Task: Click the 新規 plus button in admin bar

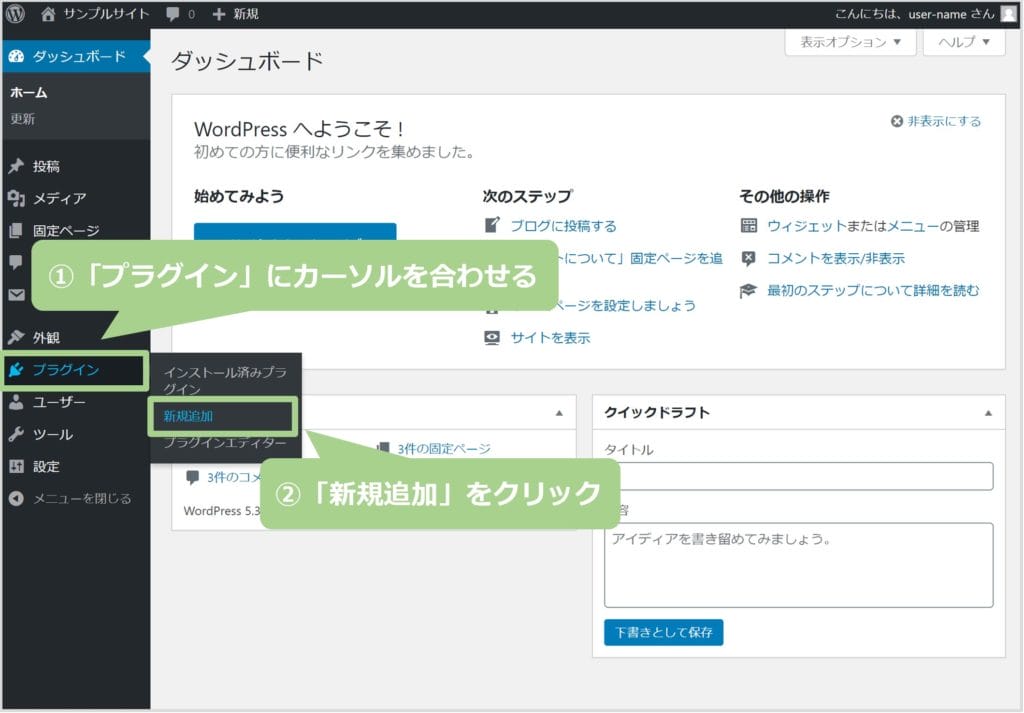Action: [236, 14]
